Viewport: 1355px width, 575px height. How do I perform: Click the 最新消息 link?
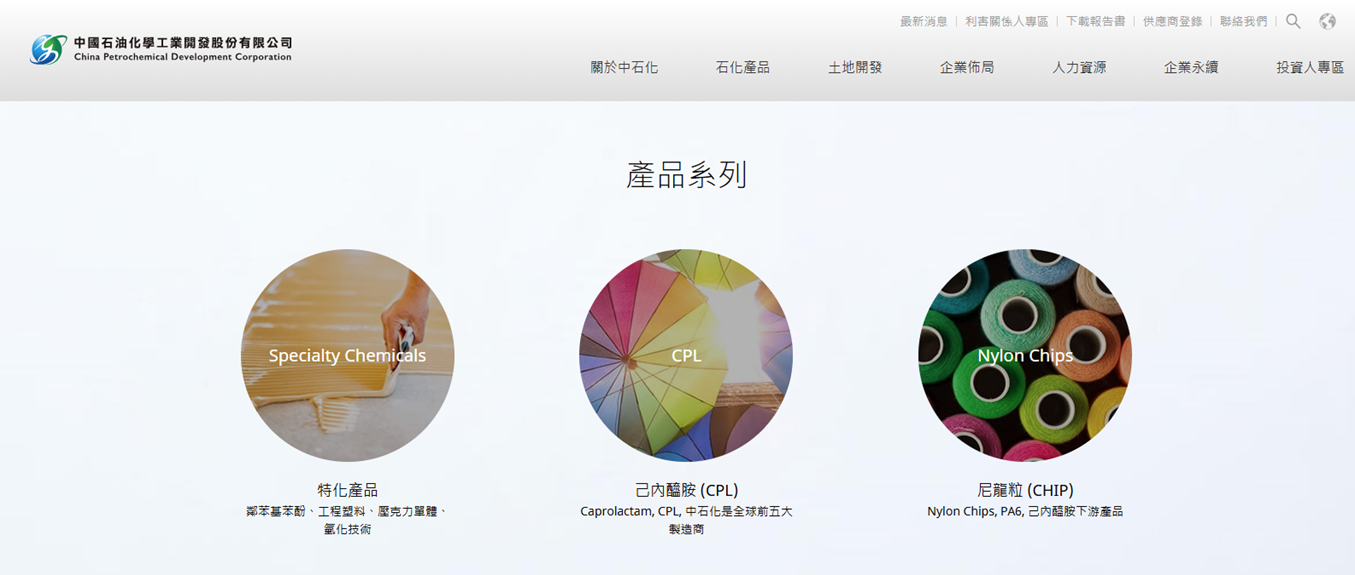pyautogui.click(x=924, y=21)
